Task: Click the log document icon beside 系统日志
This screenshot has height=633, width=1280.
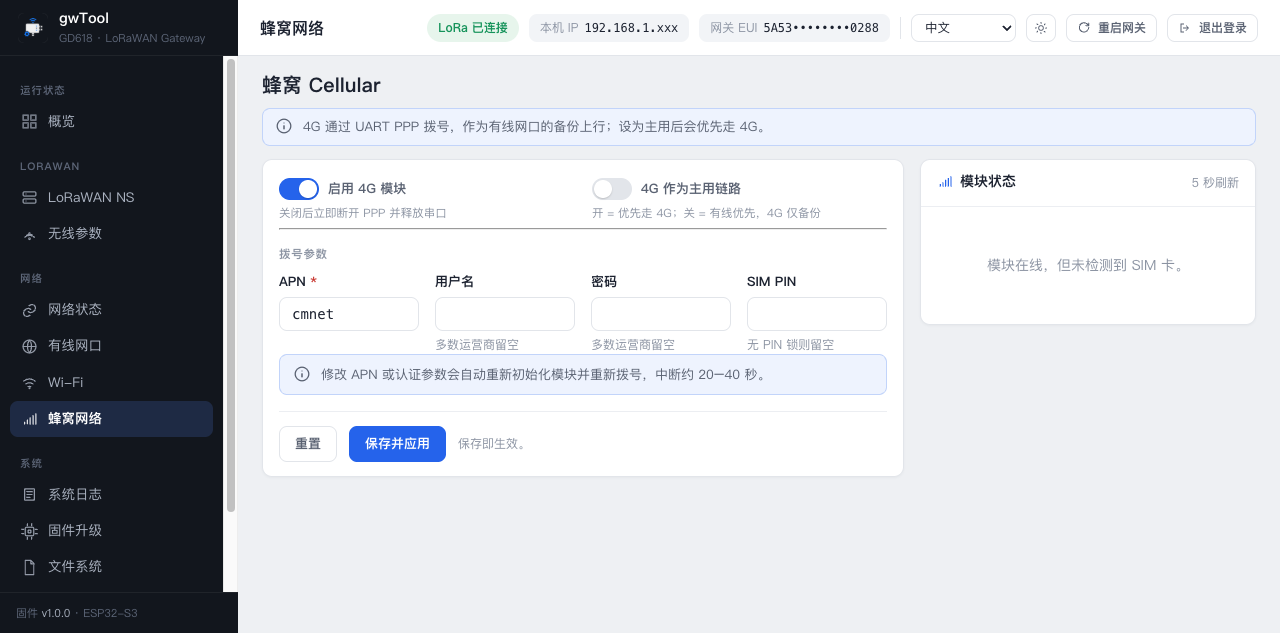Action: [29, 494]
